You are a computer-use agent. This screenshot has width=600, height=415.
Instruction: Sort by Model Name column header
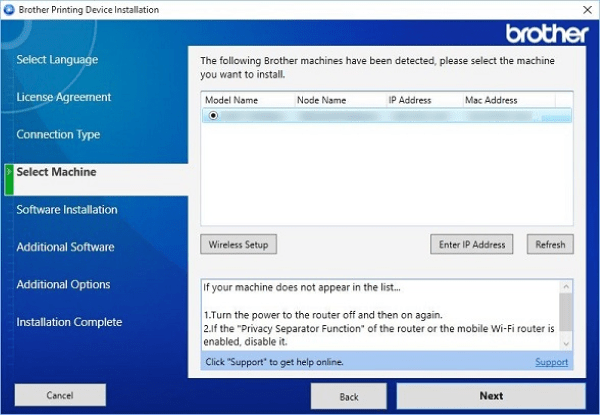(248, 100)
